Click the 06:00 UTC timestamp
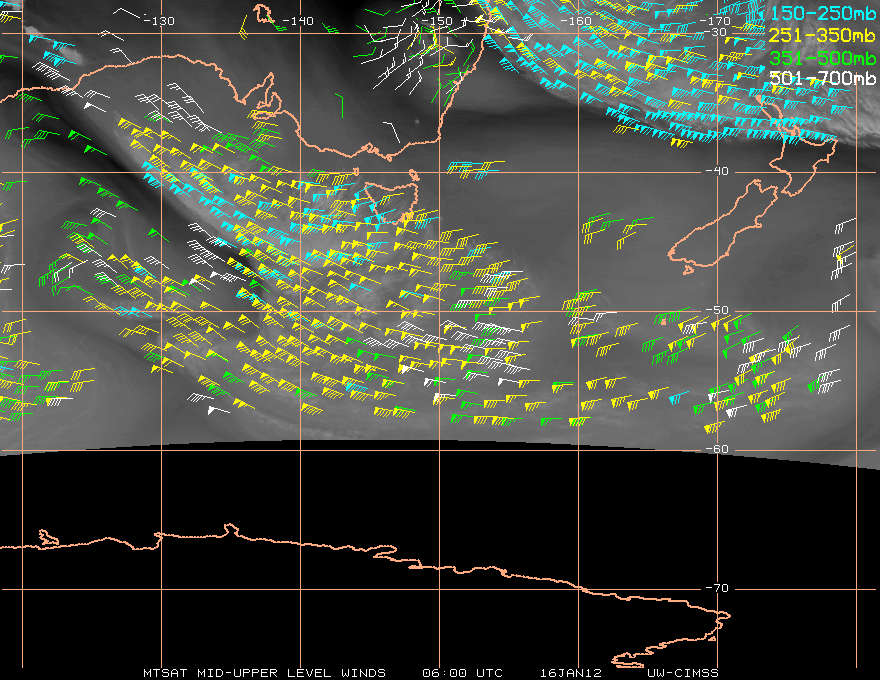The image size is (880, 680). coord(463,673)
